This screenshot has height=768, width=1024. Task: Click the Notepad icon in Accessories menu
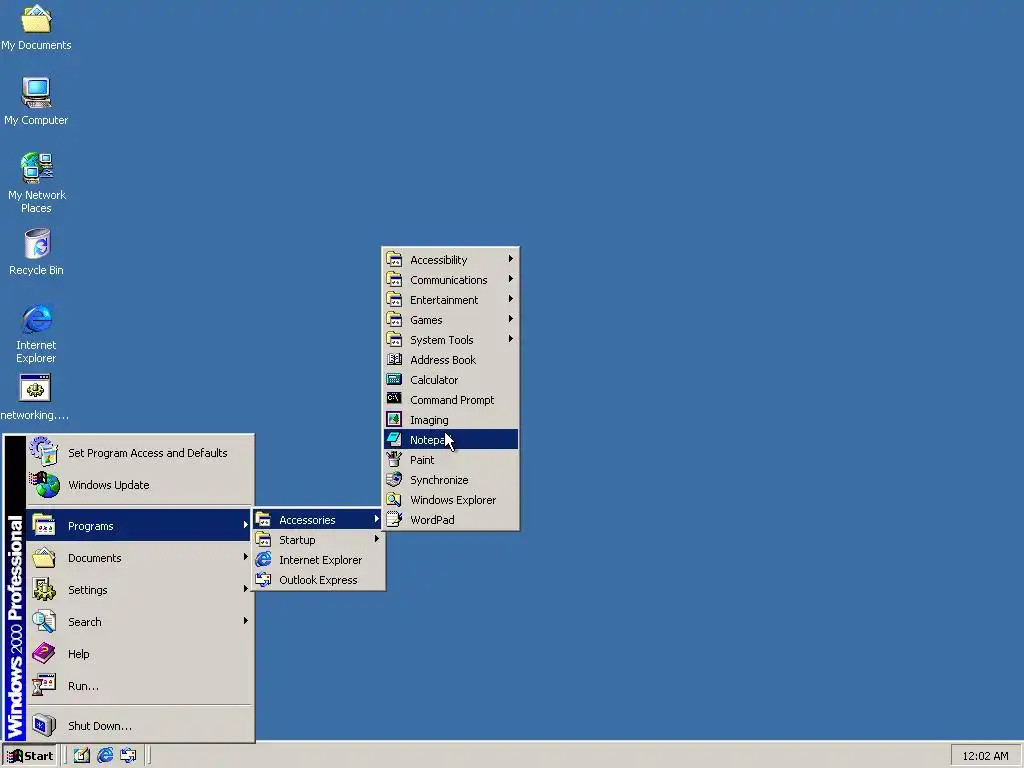[x=394, y=440]
